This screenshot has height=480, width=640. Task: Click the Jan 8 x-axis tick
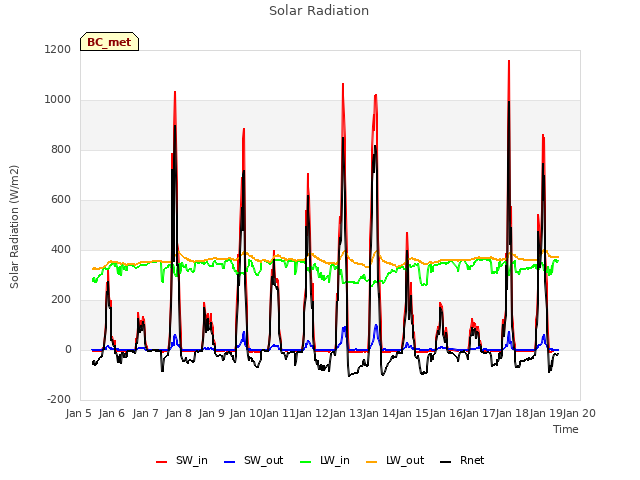coord(179,413)
